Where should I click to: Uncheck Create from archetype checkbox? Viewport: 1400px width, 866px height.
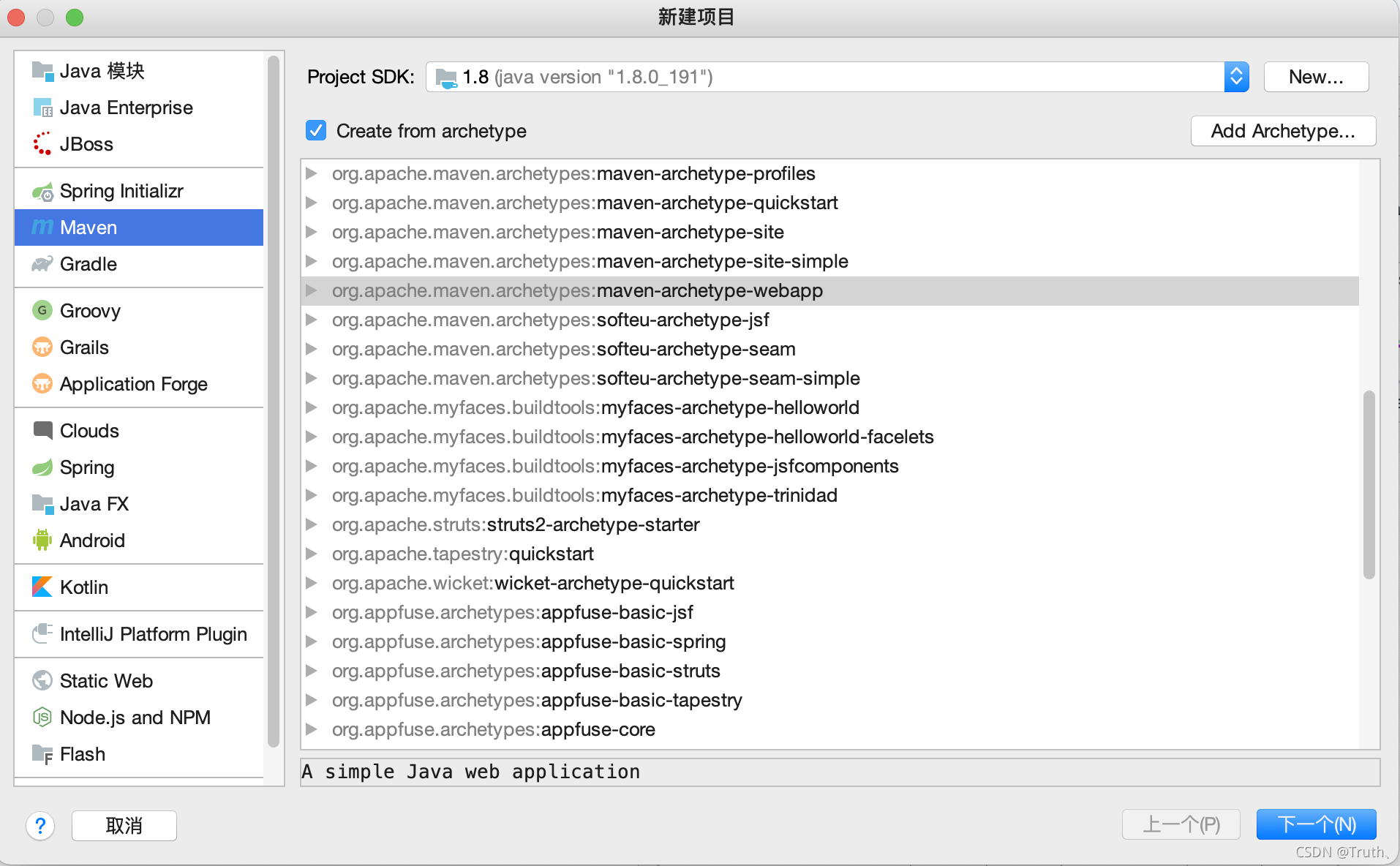316,130
